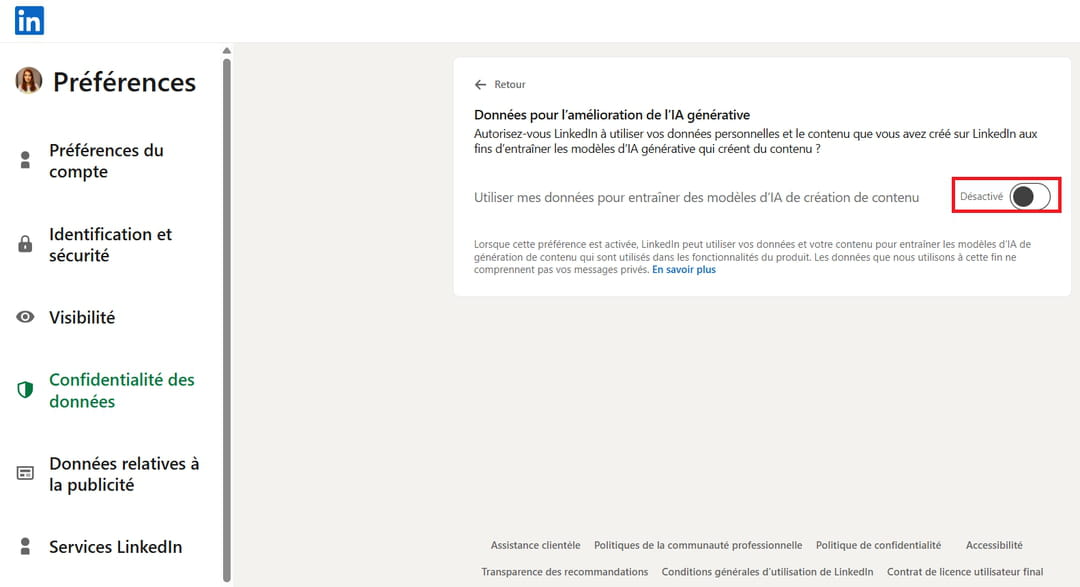Toggle the AI training data switch
The height and width of the screenshot is (587, 1080).
coord(1029,197)
